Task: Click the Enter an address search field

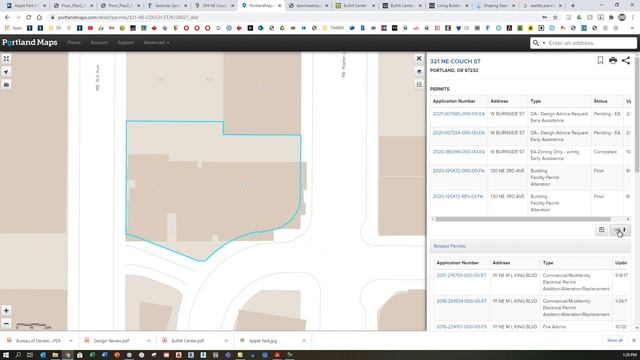Action: coord(591,43)
